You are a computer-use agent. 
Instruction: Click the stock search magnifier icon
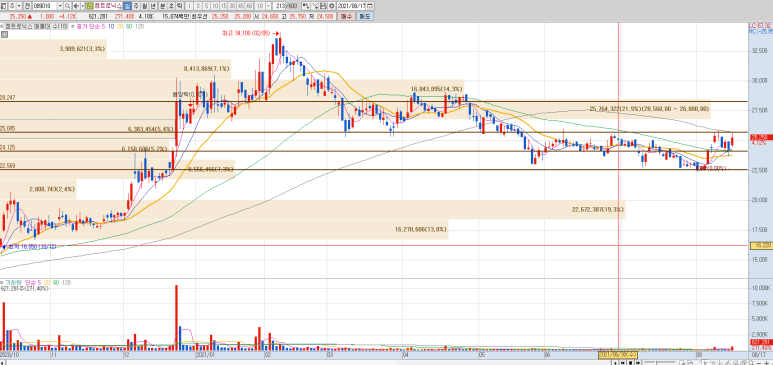click(x=67, y=6)
